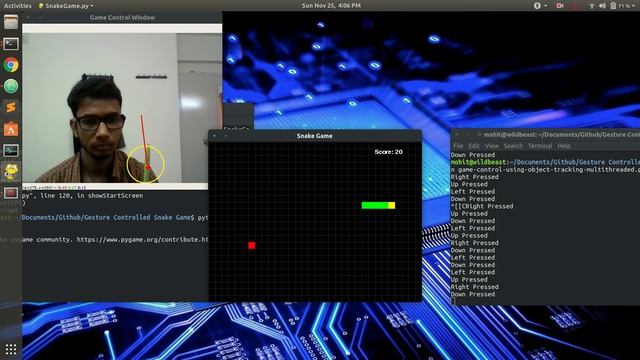This screenshot has height=360, width=640.
Task: Click 'mohit@wildbeast' prompt in right terminal
Action: [x=478, y=162]
